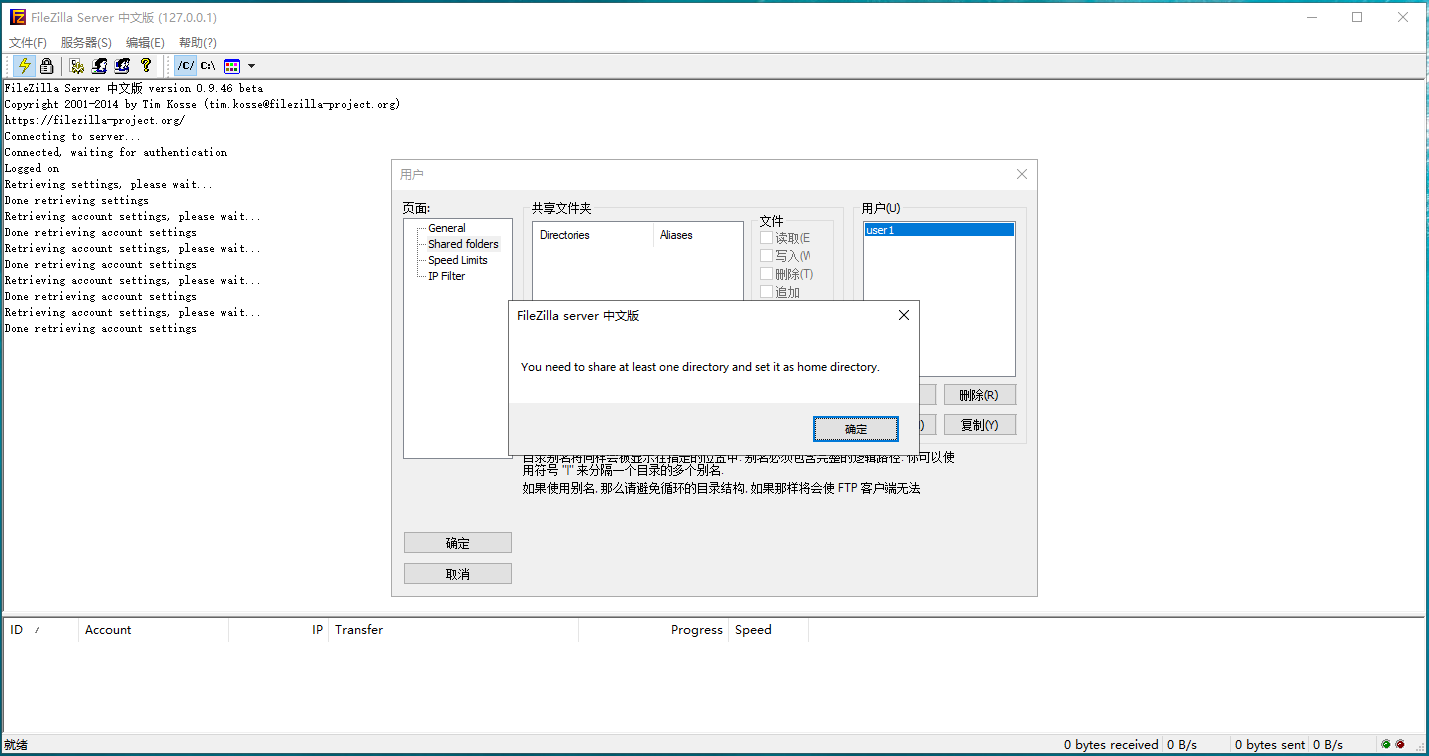The height and width of the screenshot is (756, 1429).
Task: Click the filezilla-project.org URL log line
Action: pos(95,121)
